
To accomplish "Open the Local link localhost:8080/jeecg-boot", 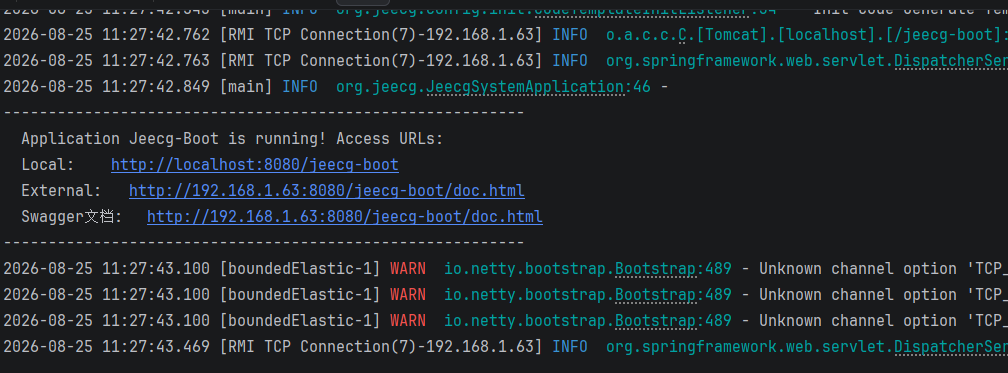I will coord(255,165).
